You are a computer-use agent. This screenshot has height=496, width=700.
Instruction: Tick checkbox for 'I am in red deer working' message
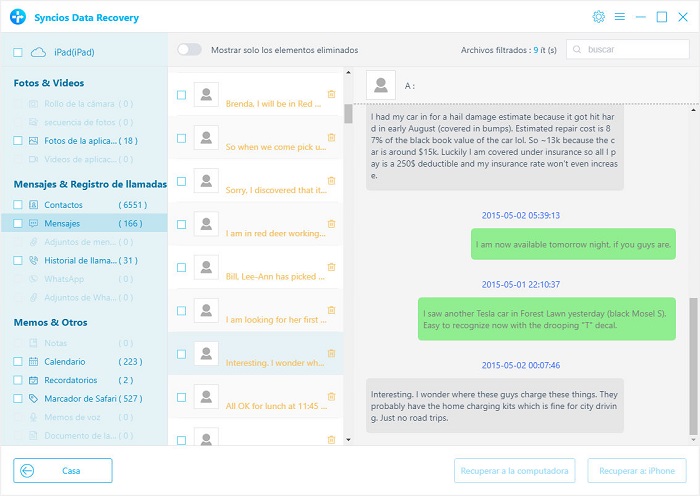click(181, 224)
